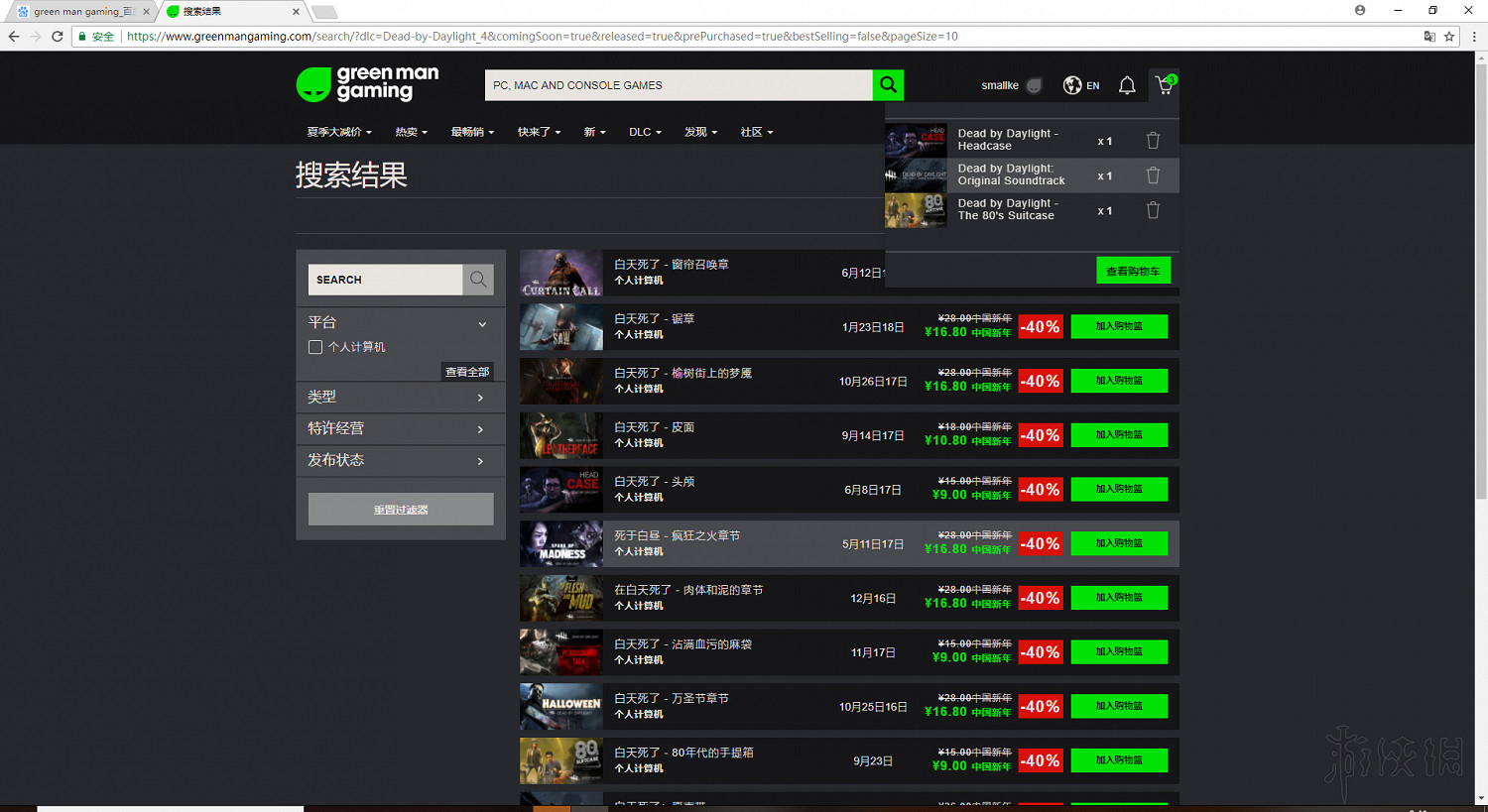Remove The 80's Suitcase from cart
Viewport: 1488px width, 812px height.
point(1153,210)
